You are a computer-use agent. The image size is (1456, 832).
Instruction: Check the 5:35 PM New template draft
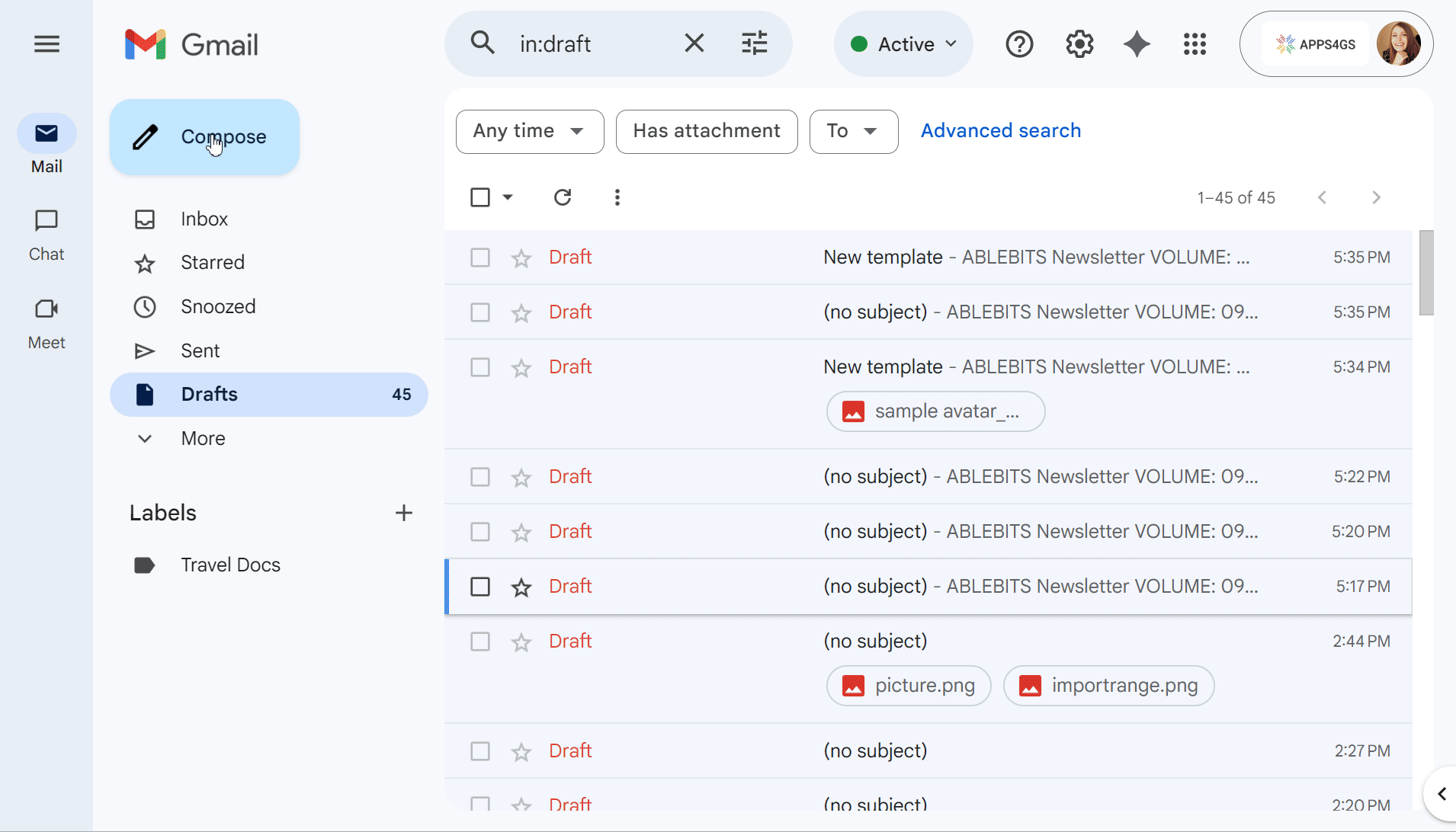[x=480, y=258]
